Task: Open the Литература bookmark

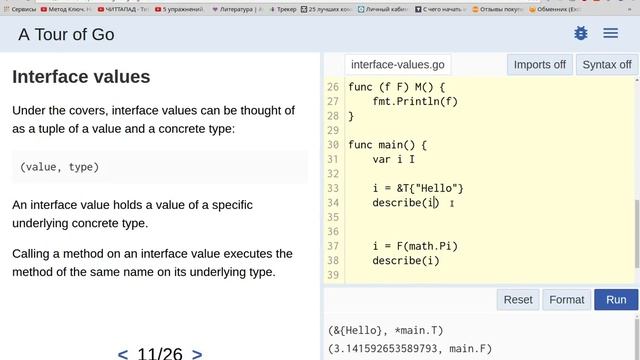Action: (x=237, y=9)
